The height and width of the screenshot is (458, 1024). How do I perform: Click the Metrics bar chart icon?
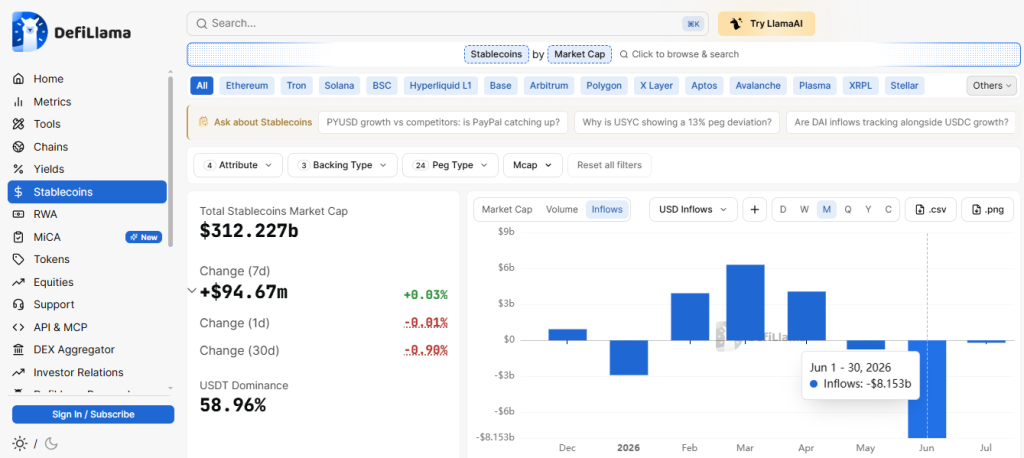coord(19,102)
